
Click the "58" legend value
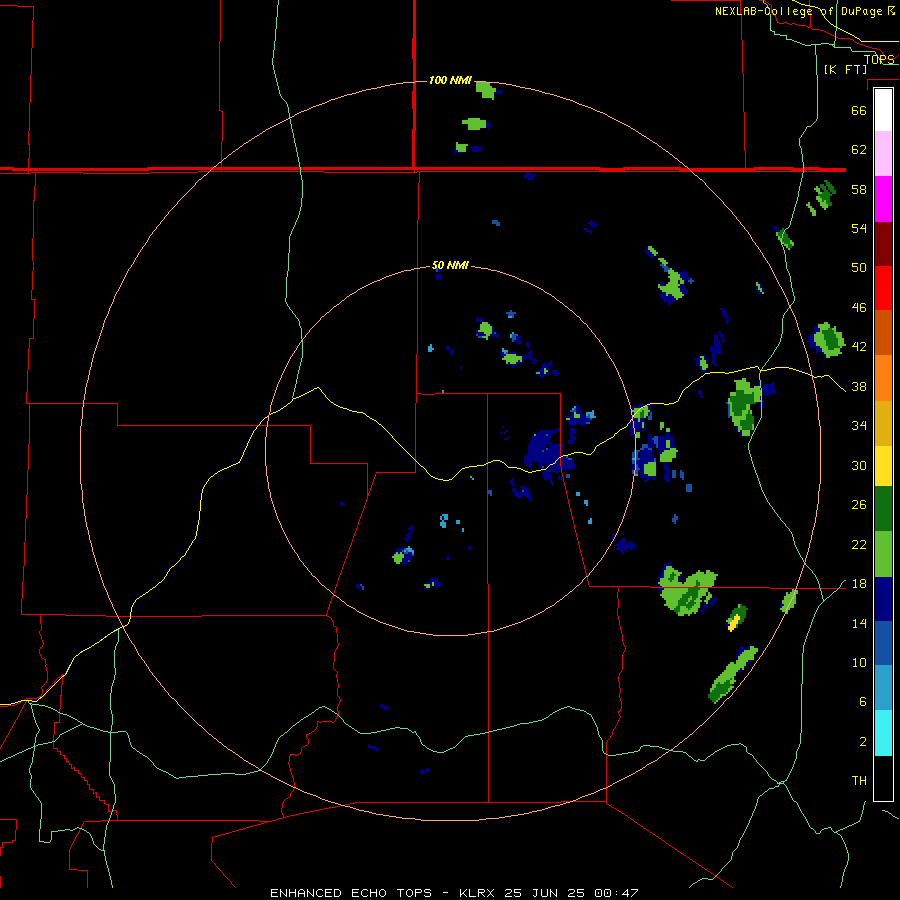click(x=859, y=189)
